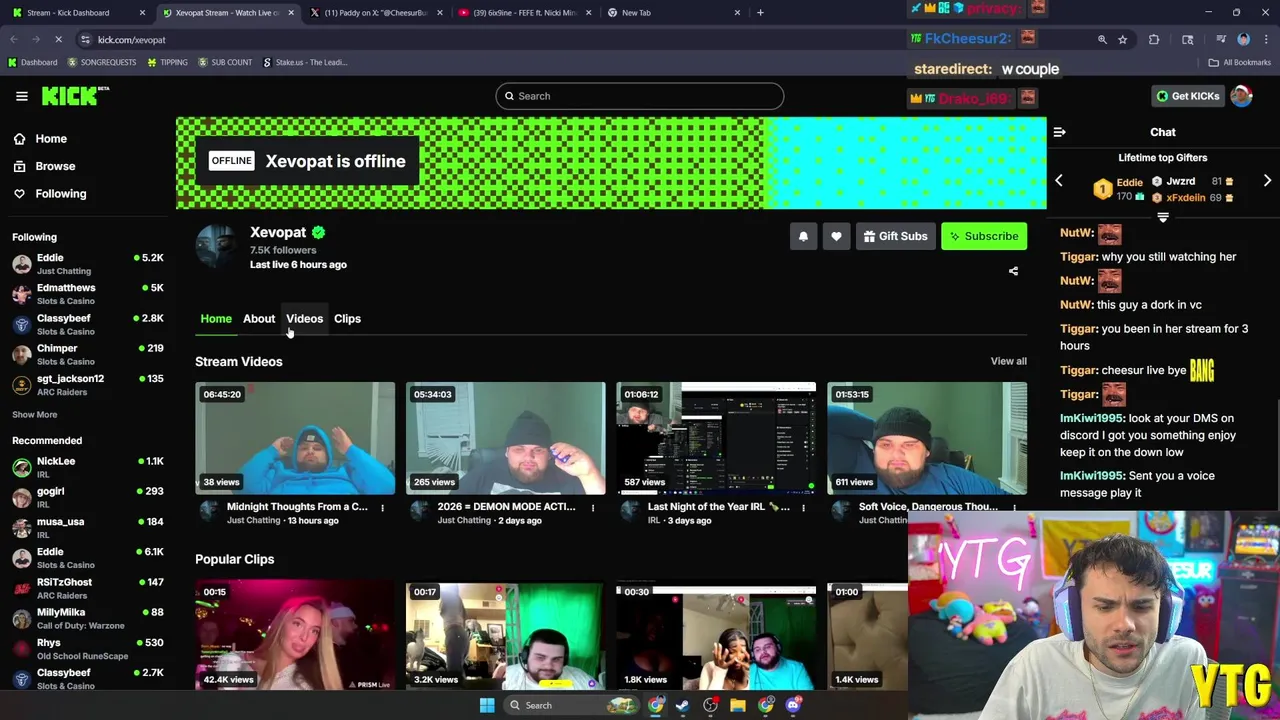
Task: Open user avatar menu in Kick header
Action: pos(1241,96)
